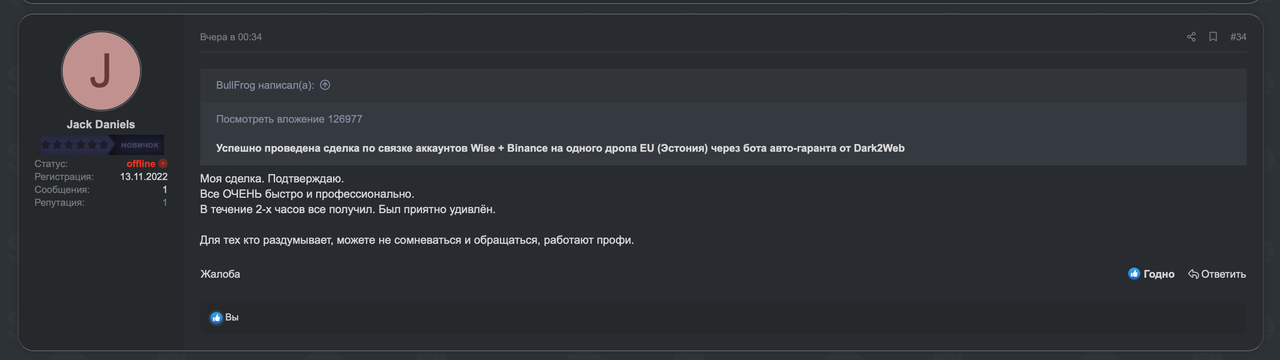Image resolution: width=1280 pixels, height=360 pixels.
Task: Report the post with Жалоба
Action: 220,274
